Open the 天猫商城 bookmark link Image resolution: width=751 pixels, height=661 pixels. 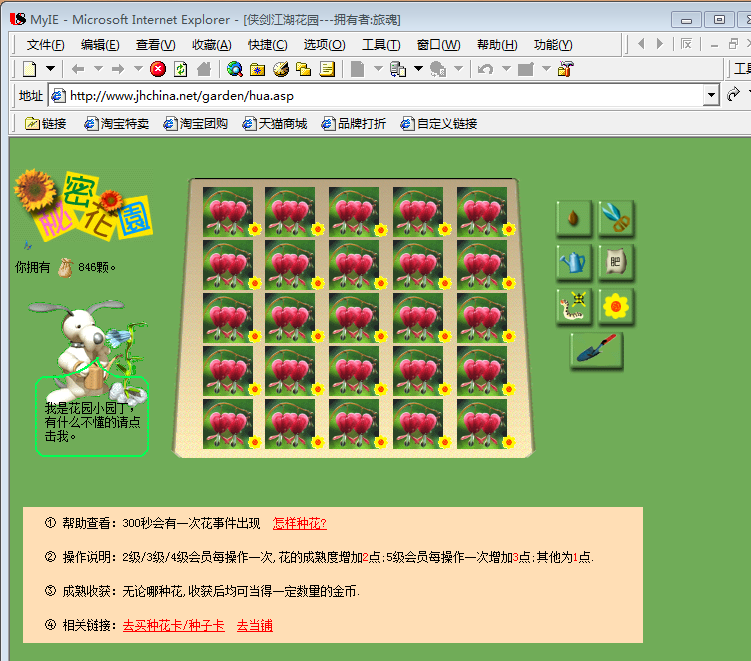(x=274, y=124)
